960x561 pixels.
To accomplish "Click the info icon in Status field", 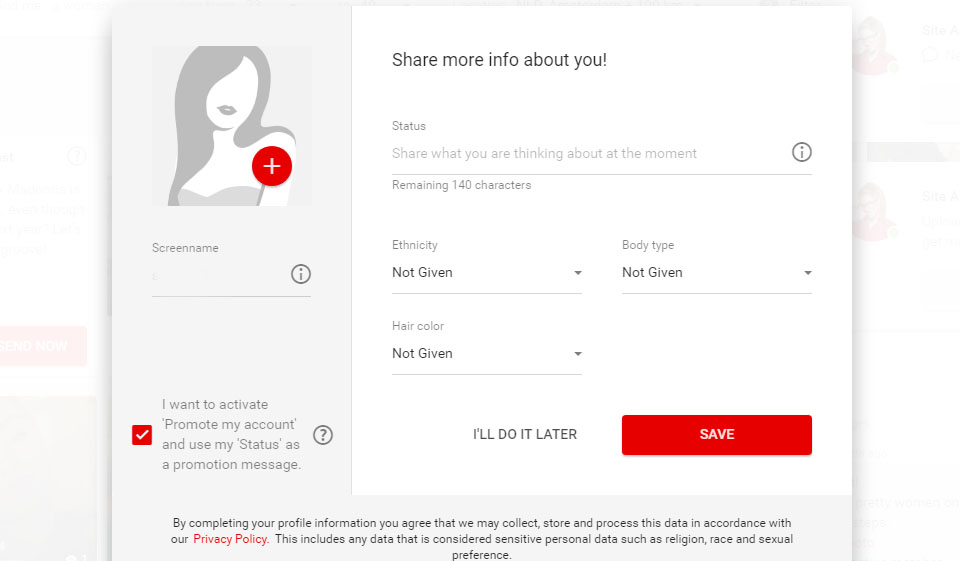I will click(x=801, y=152).
